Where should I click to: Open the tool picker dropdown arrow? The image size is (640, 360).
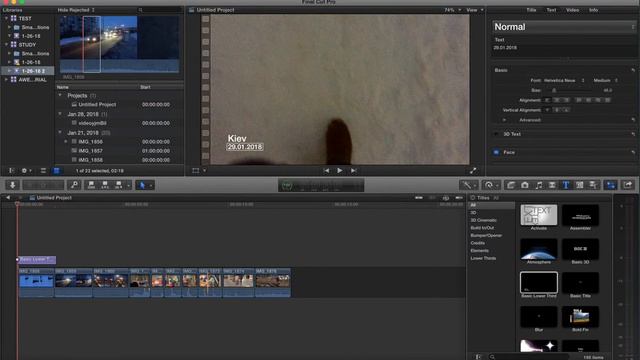(151, 185)
